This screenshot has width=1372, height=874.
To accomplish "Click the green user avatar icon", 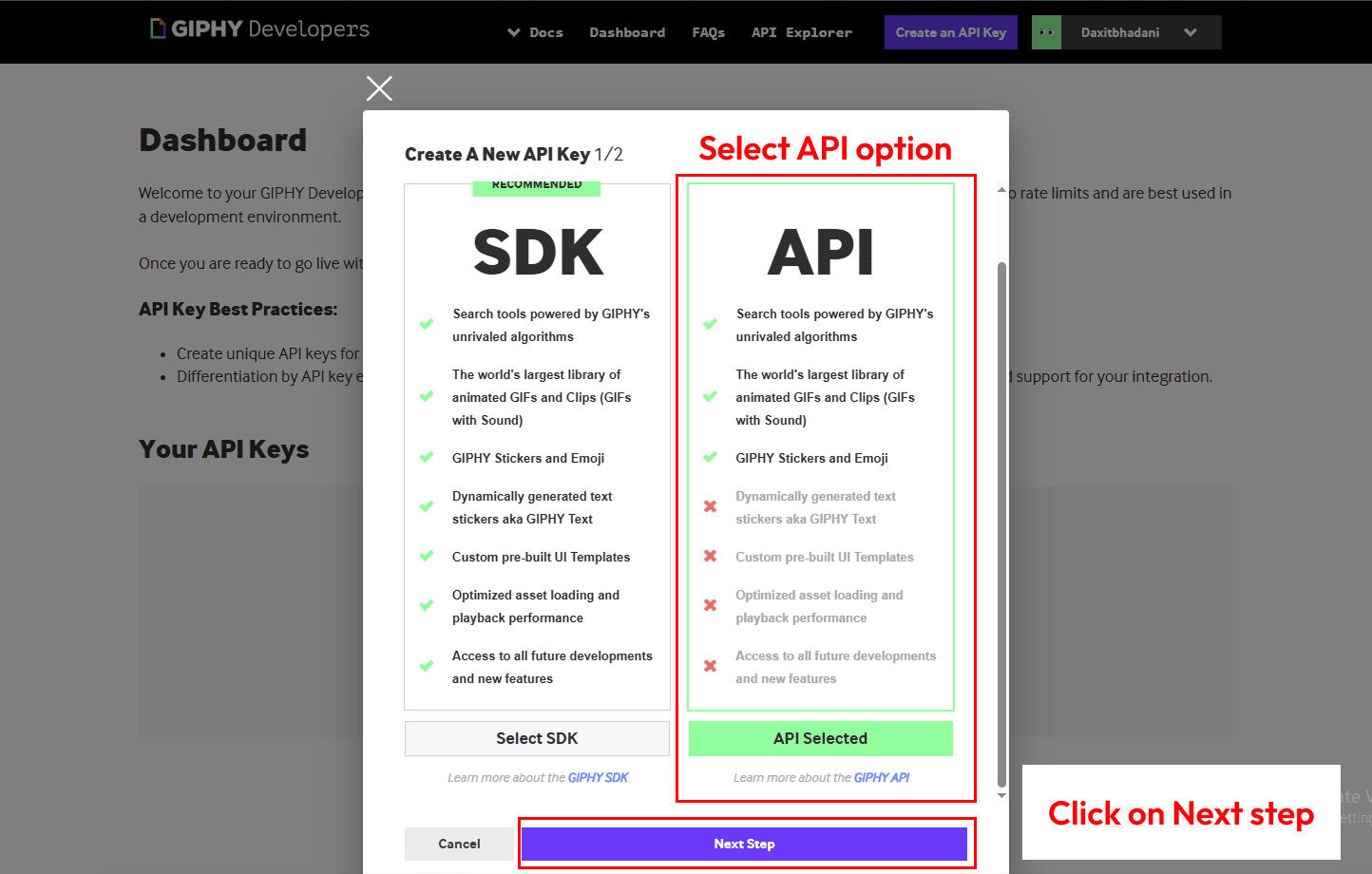I will coord(1045,31).
